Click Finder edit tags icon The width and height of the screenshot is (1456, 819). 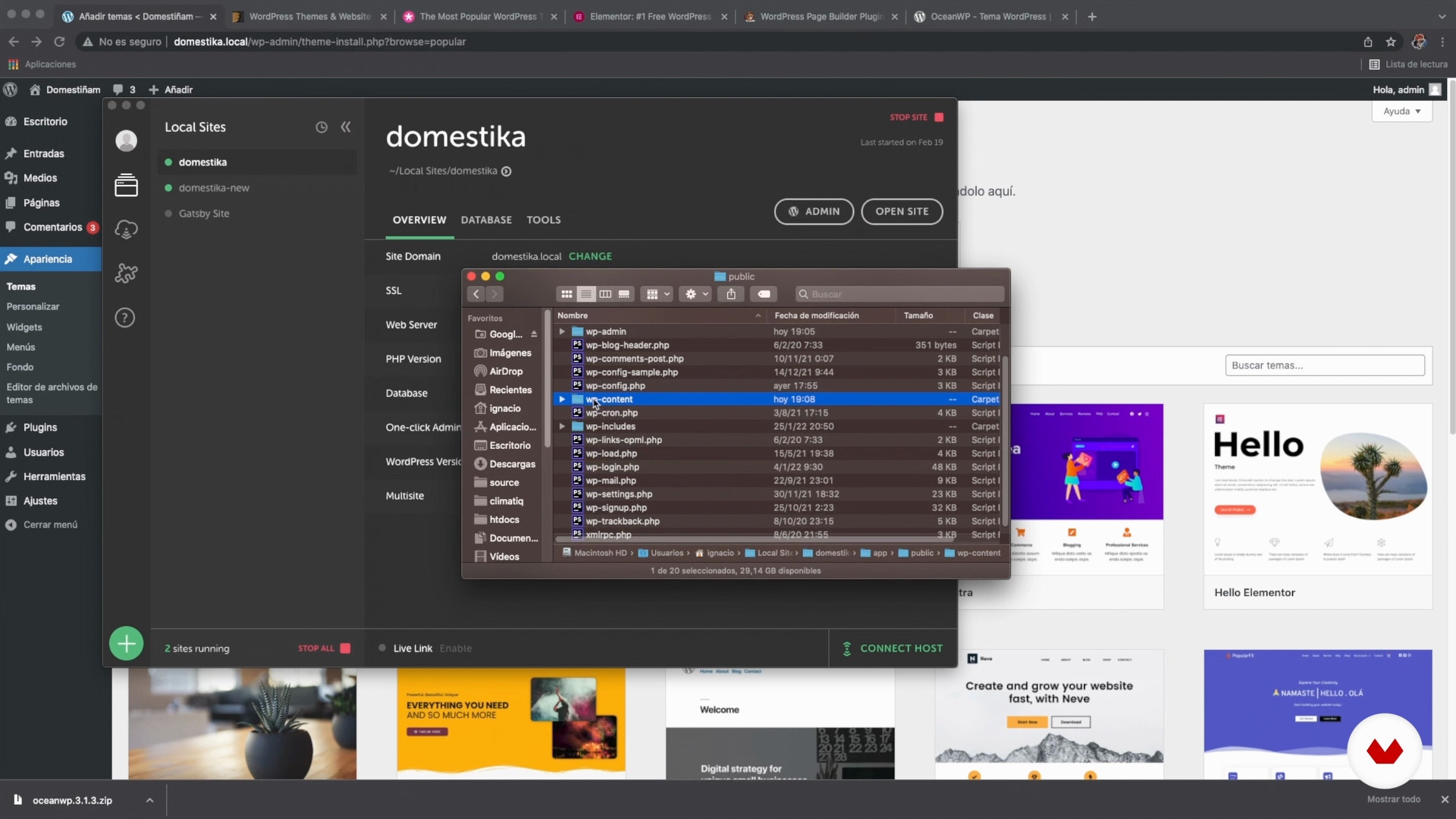(x=764, y=294)
